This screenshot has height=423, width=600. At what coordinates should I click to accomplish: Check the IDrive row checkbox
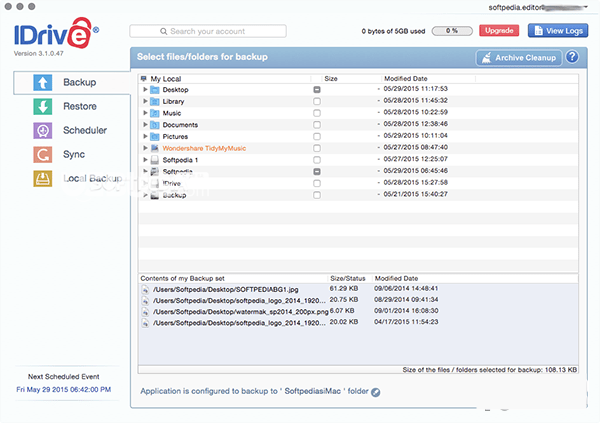coord(317,183)
